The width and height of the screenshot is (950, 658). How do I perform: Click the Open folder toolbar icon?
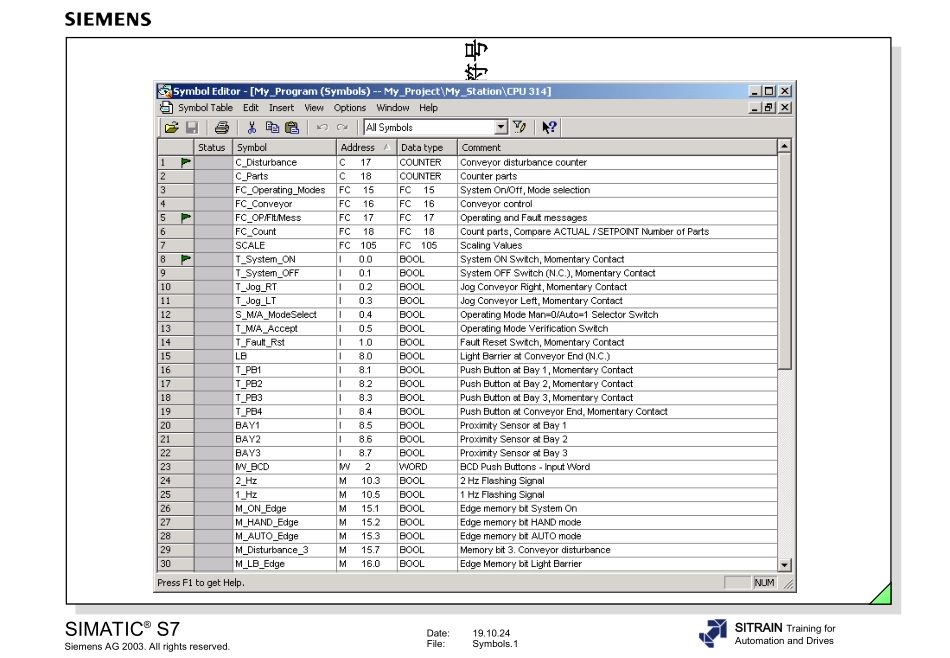coord(171,127)
